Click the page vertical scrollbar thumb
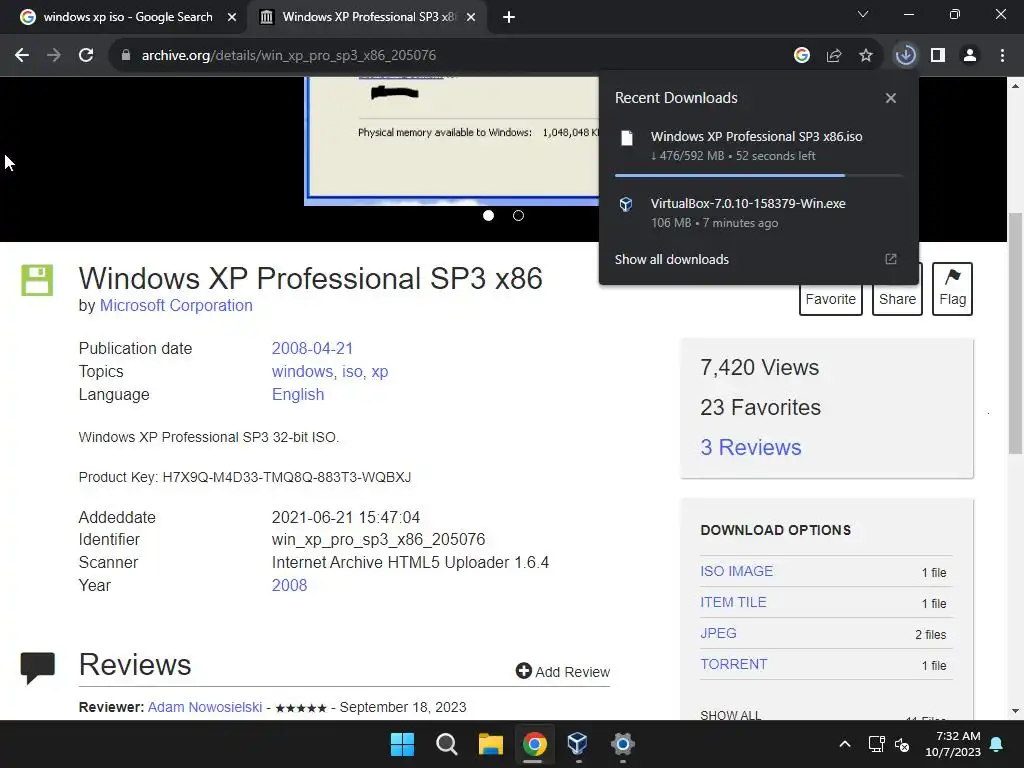Screen dimensions: 1024x768 1016,333
